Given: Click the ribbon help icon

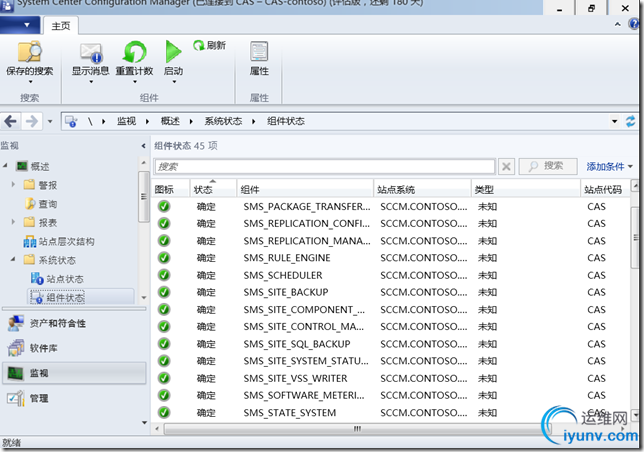Looking at the screenshot, I should [x=634, y=24].
